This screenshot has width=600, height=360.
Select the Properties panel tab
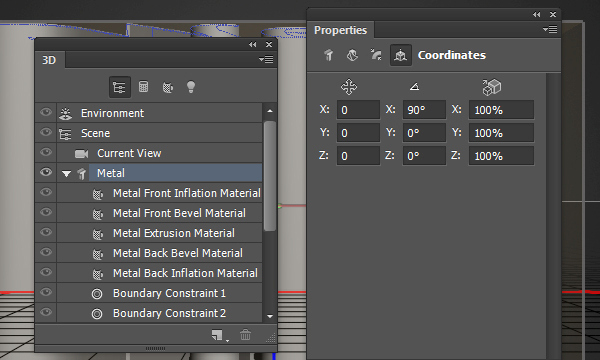[341, 30]
